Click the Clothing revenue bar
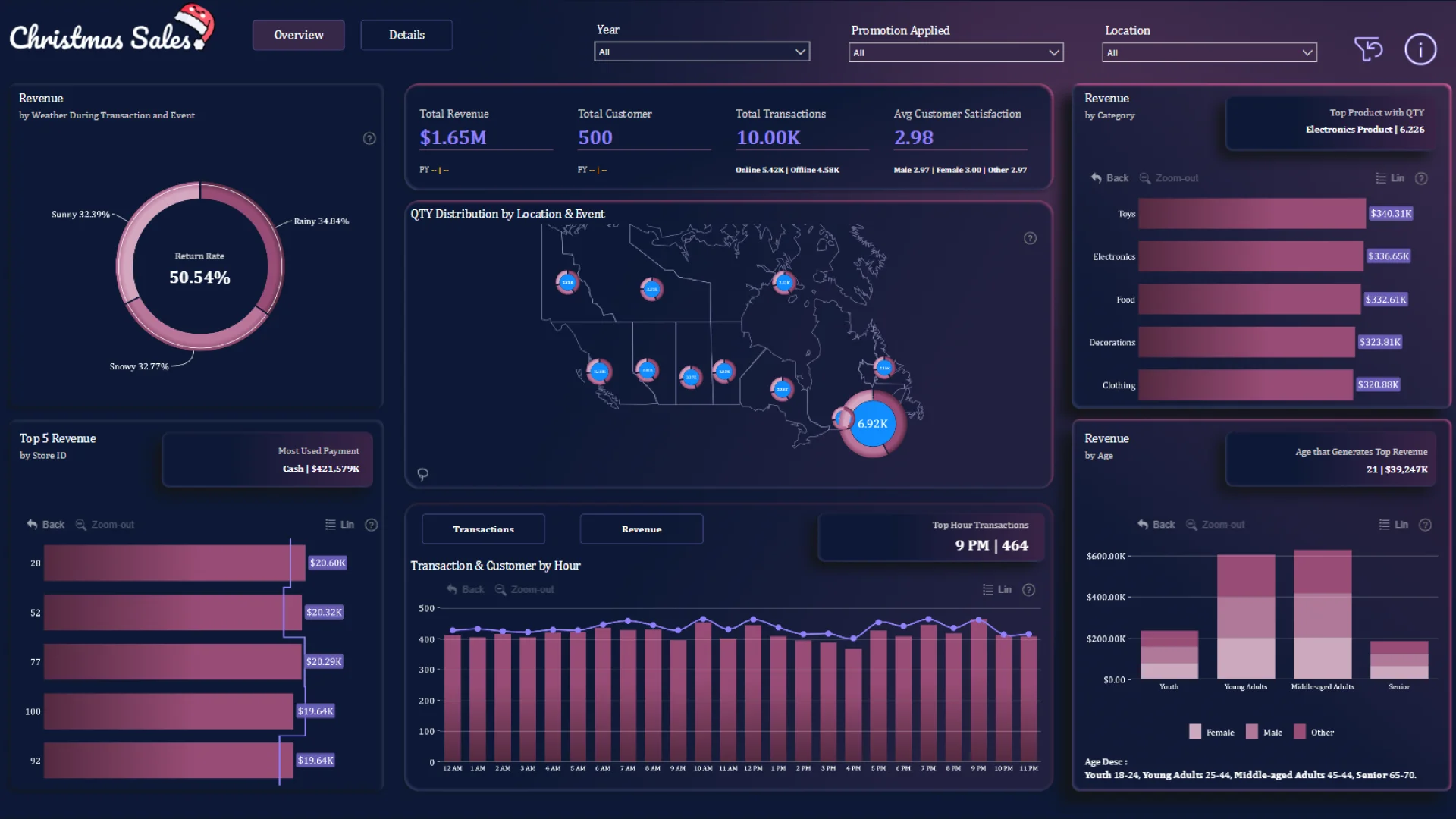 1245,384
